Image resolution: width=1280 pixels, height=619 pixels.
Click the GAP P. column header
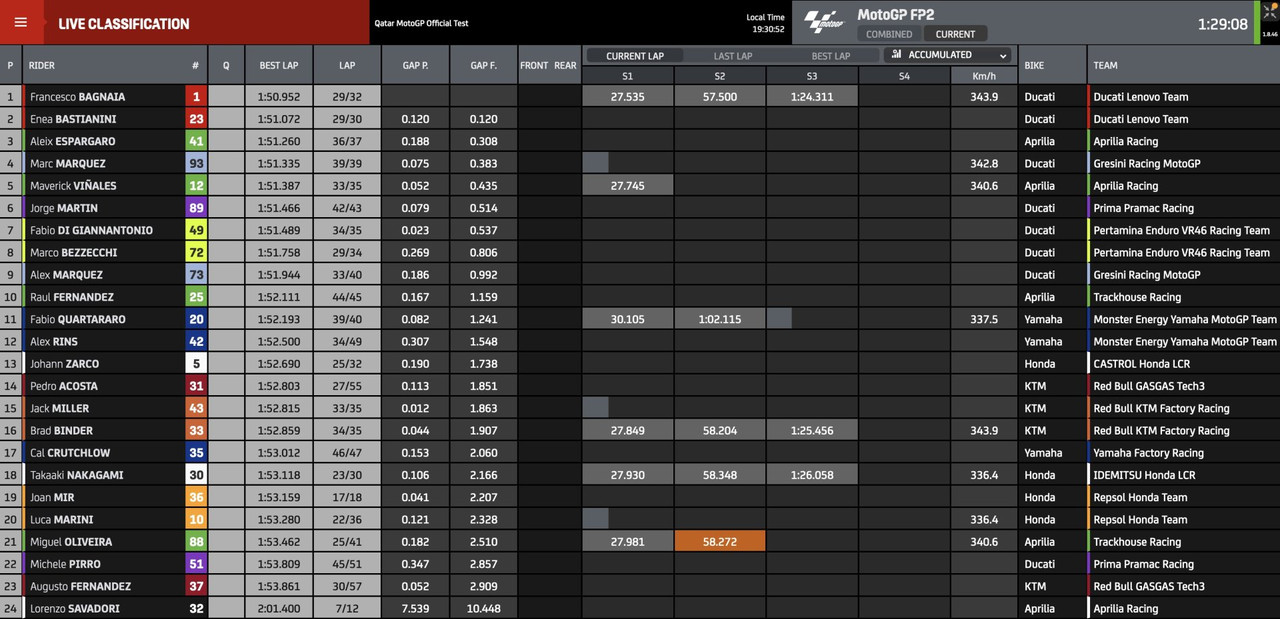tap(415, 65)
